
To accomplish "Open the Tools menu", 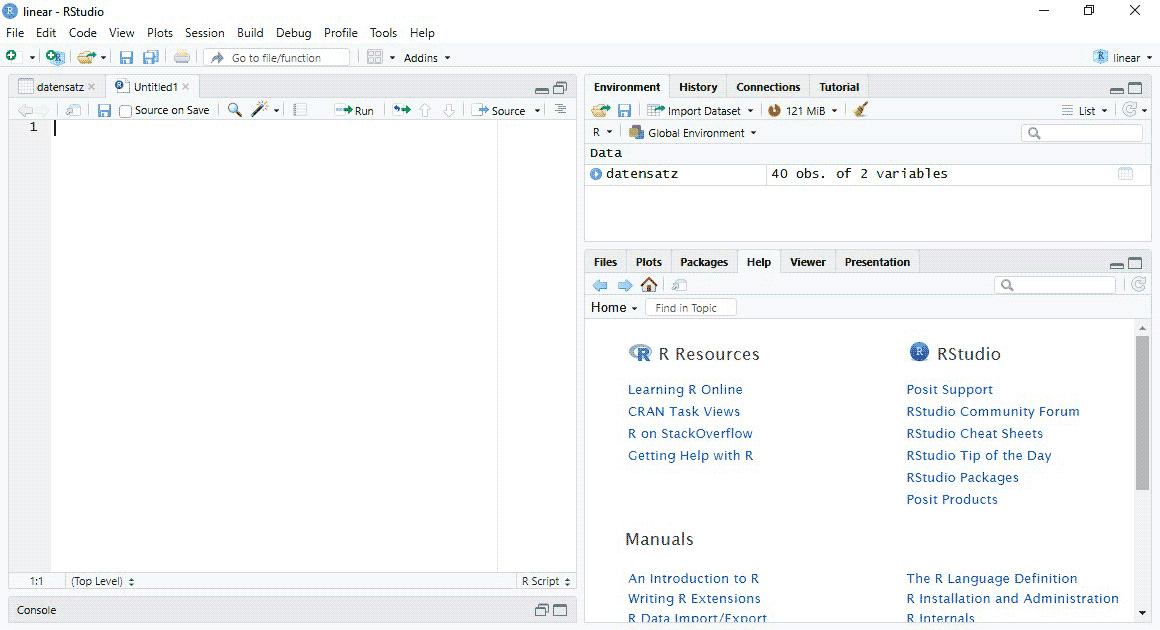I will click(383, 33).
